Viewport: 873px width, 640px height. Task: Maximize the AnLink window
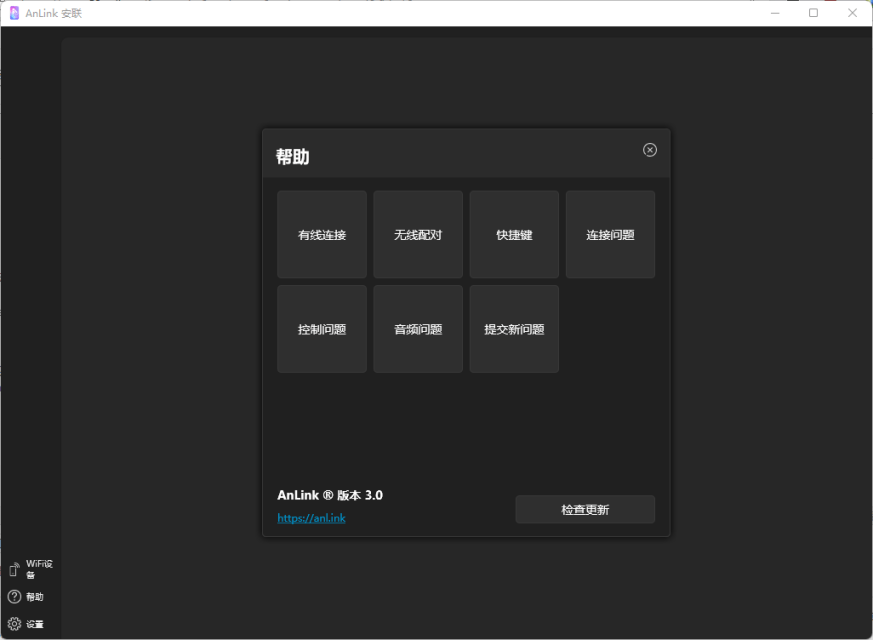813,13
